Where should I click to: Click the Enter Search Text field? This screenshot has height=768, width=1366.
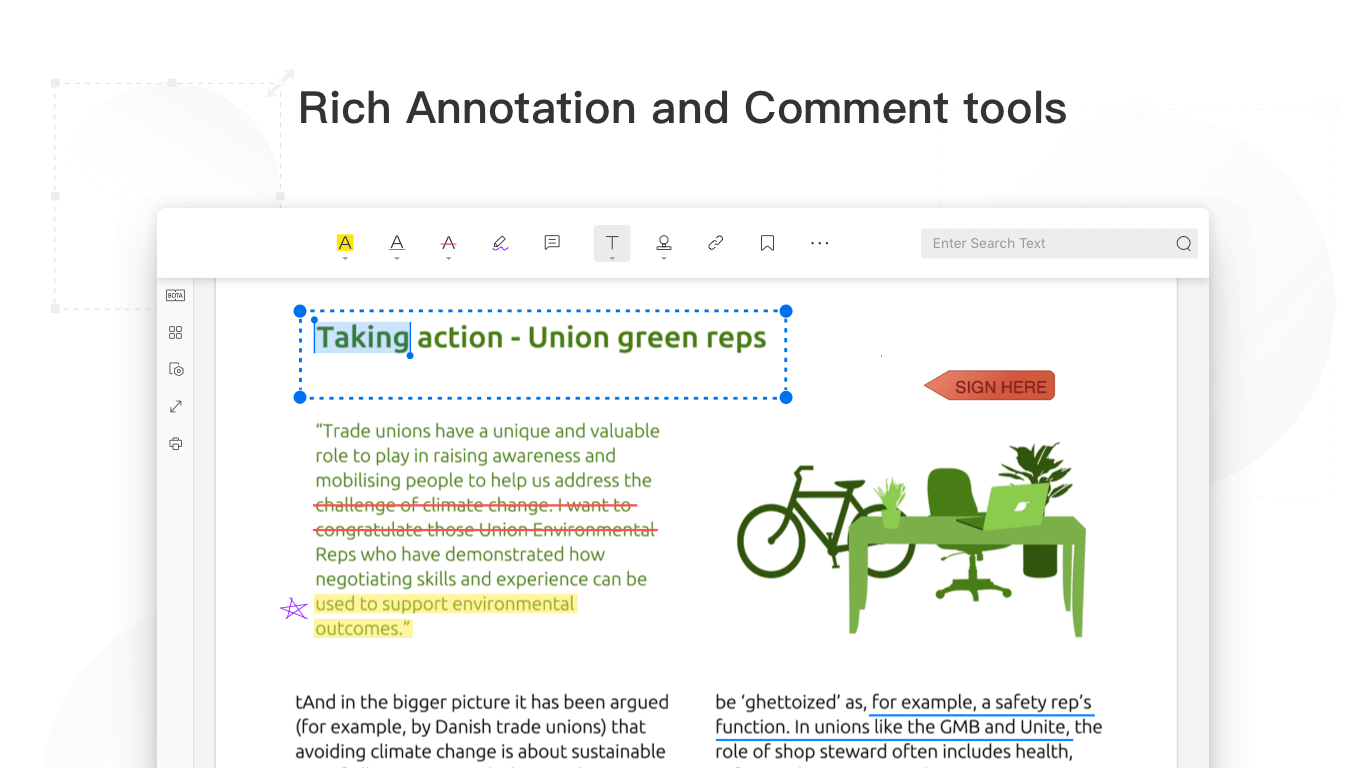pos(1059,243)
